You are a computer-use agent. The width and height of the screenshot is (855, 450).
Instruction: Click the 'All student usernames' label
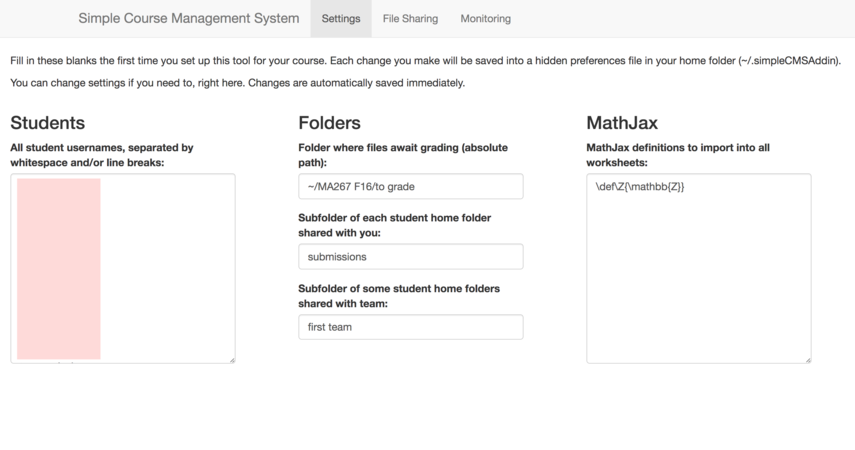(x=102, y=155)
